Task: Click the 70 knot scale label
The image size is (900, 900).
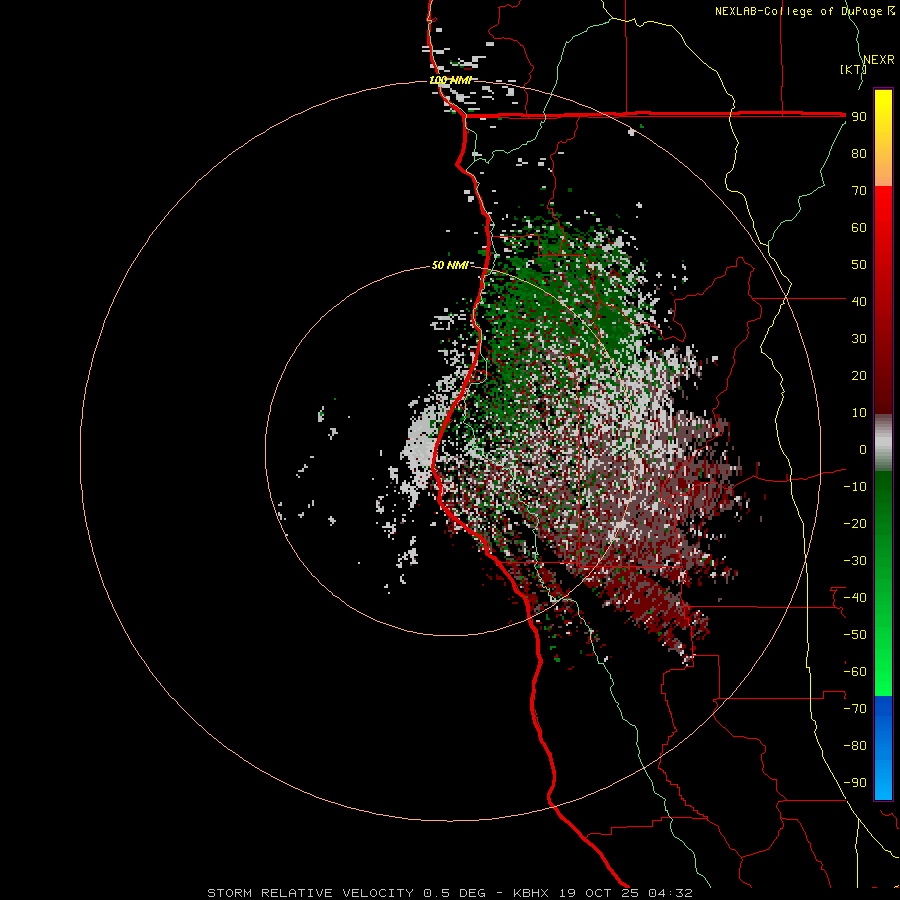Action: point(859,191)
